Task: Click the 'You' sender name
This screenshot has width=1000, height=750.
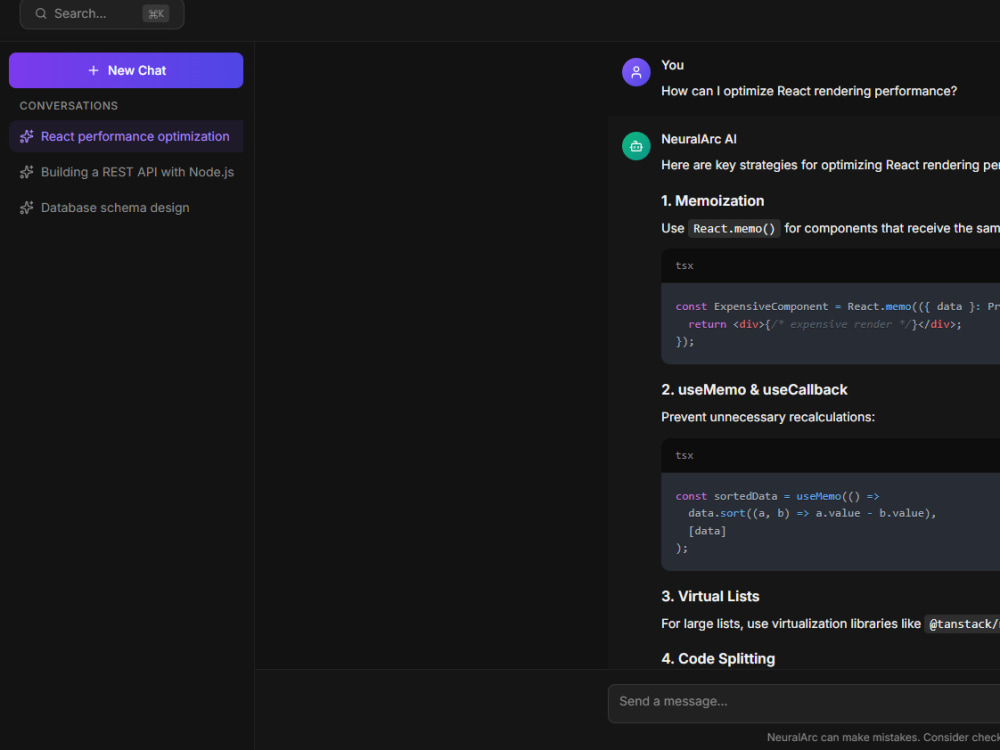Action: (x=672, y=65)
